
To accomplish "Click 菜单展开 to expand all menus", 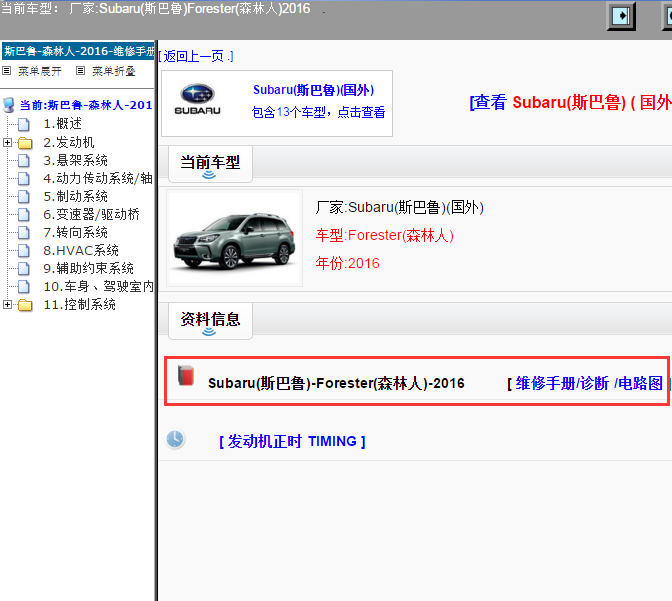I will [39, 71].
